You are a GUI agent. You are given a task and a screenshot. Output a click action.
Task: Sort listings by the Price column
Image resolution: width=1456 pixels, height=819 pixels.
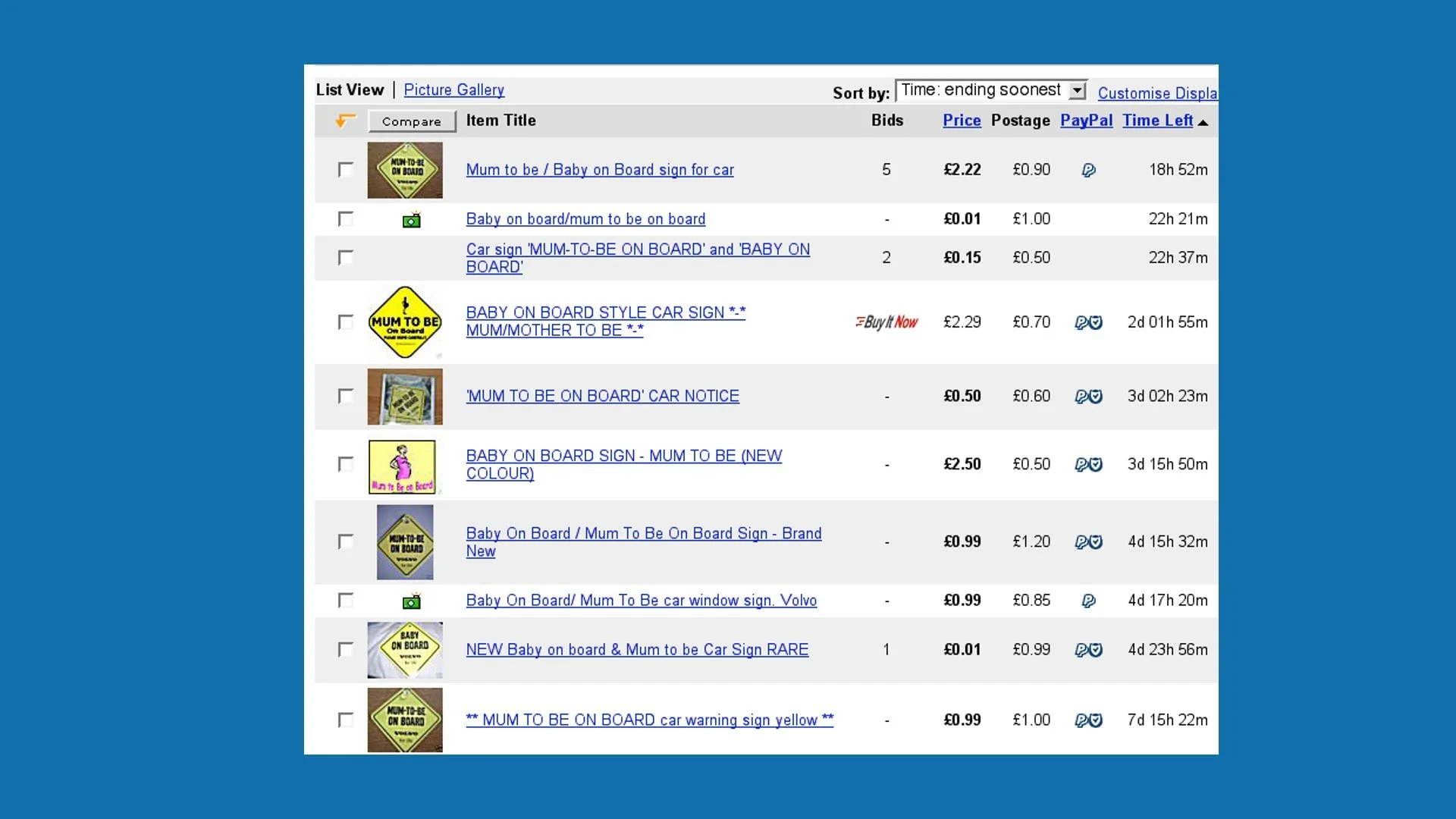(x=962, y=121)
